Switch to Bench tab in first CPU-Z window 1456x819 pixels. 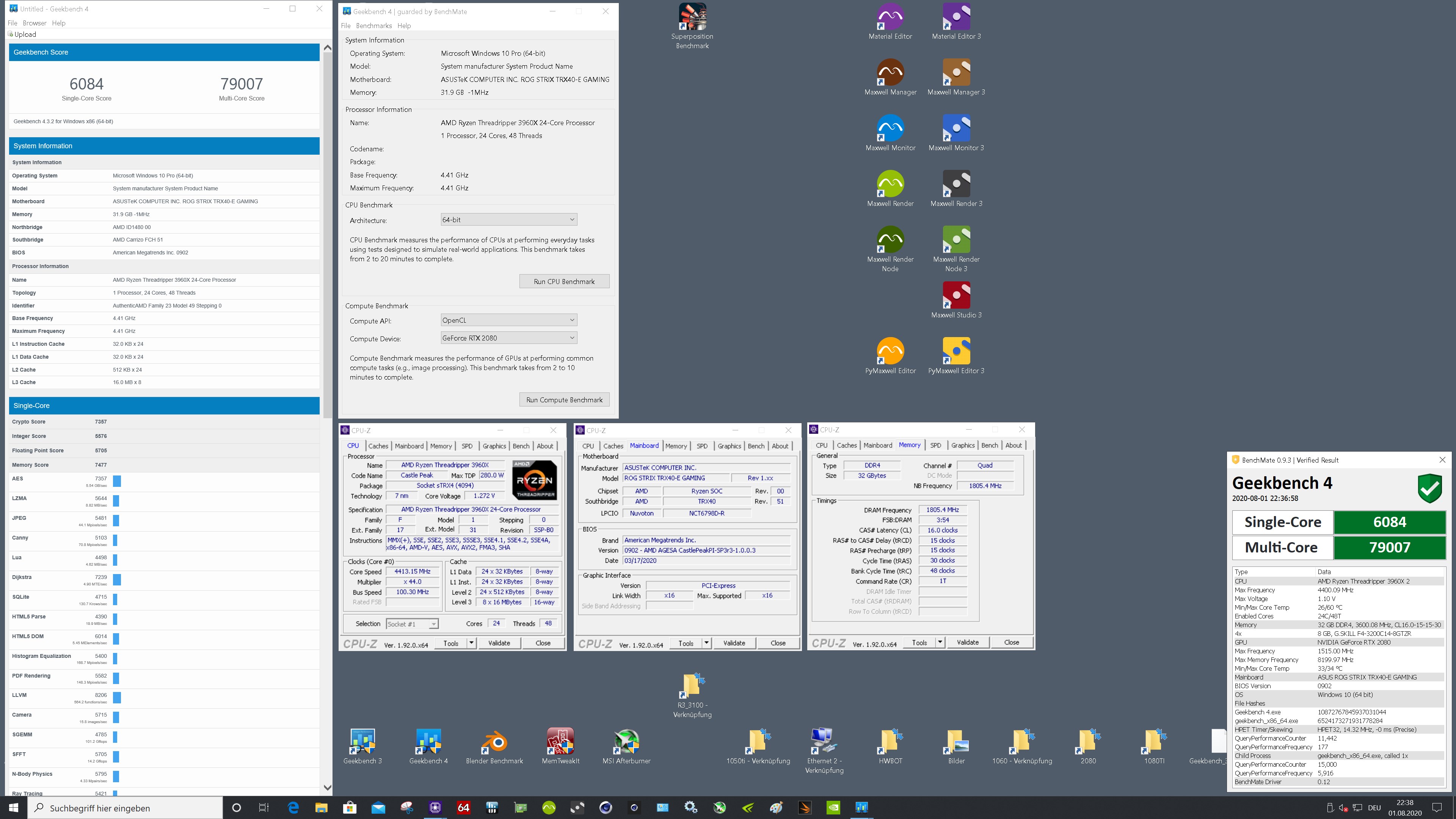tap(521, 446)
